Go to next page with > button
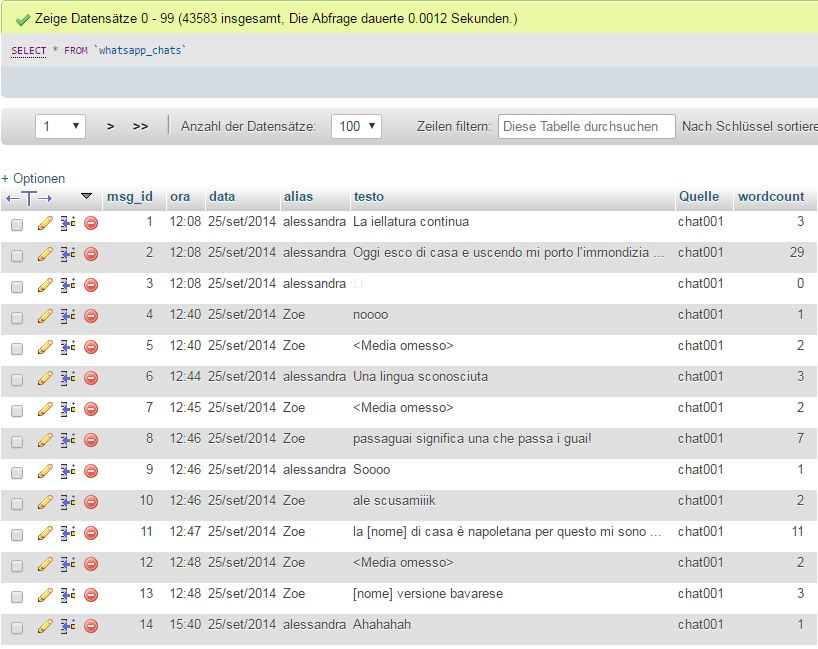This screenshot has height=649, width=818. (x=110, y=126)
